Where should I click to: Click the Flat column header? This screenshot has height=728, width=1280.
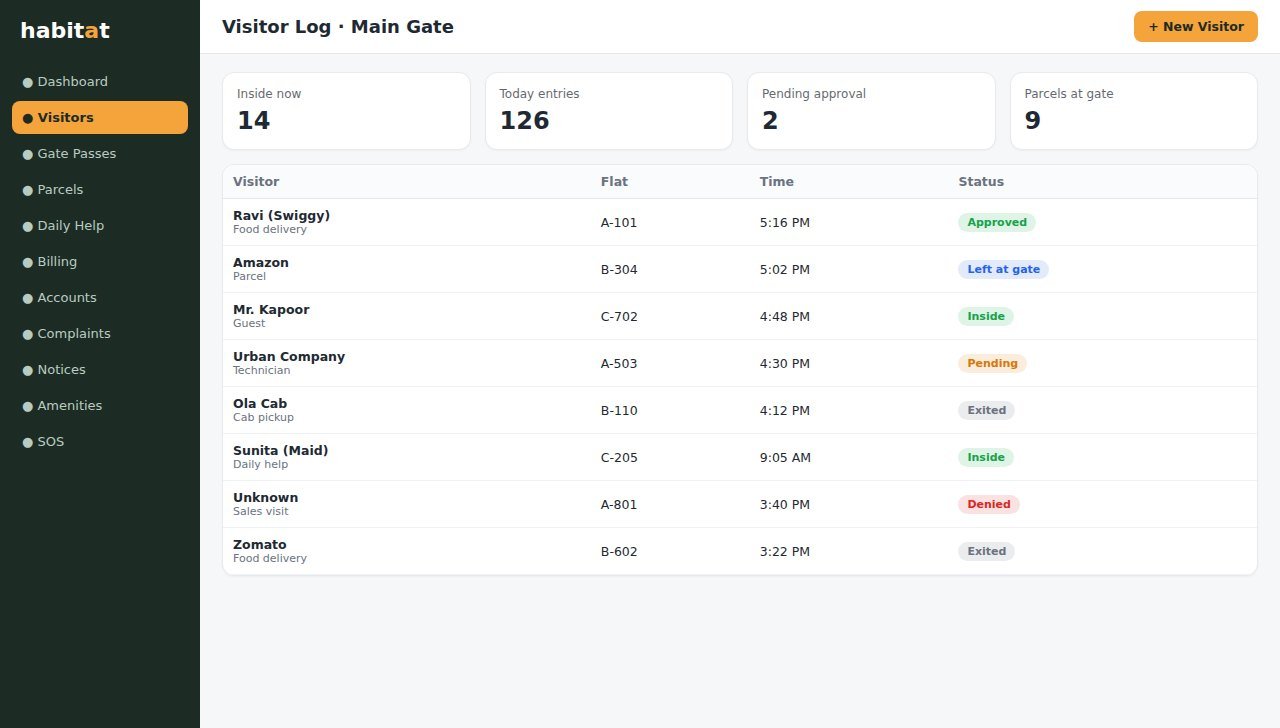[x=614, y=182]
